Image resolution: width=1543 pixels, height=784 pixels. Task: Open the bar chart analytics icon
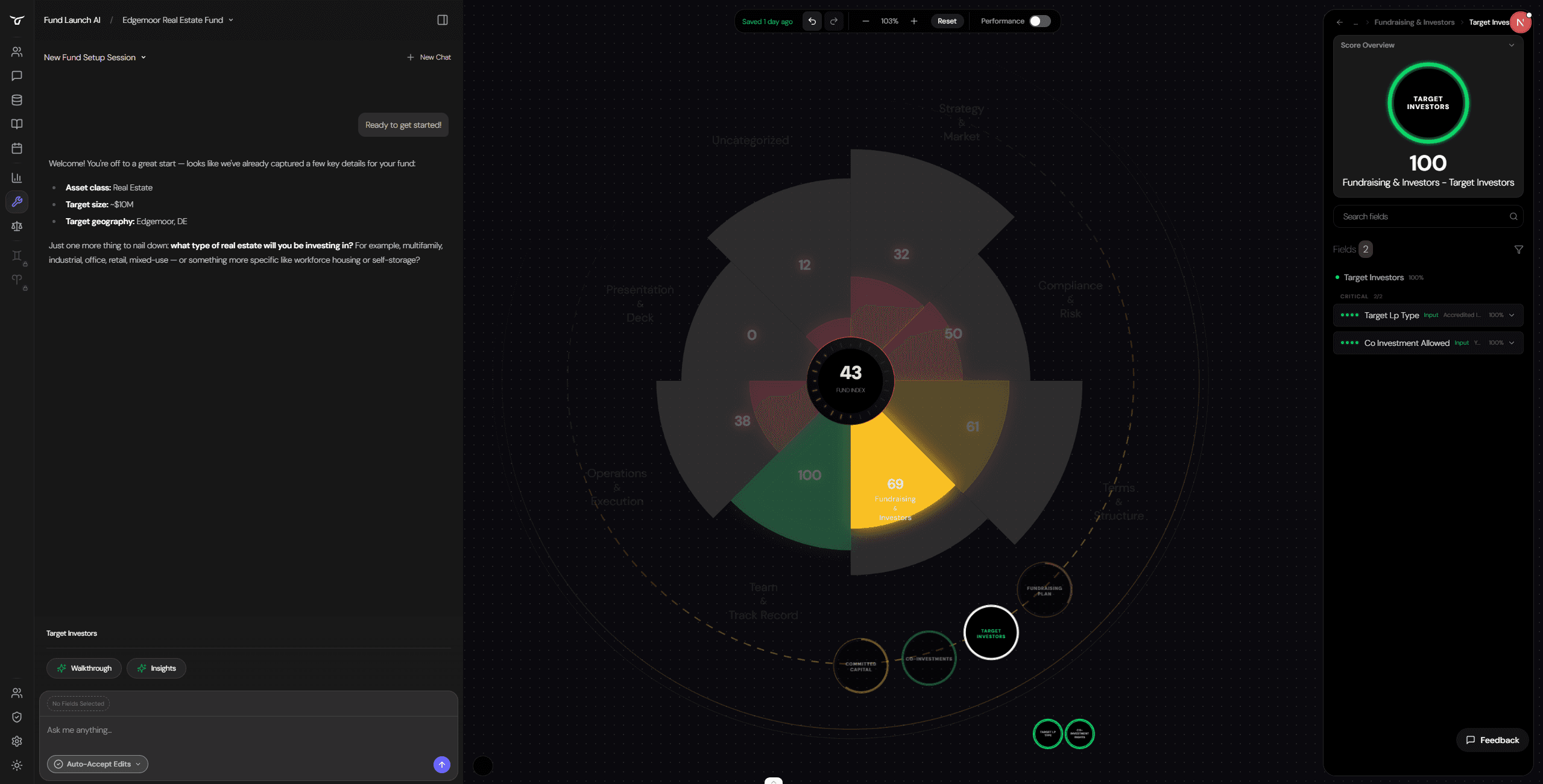pos(17,178)
